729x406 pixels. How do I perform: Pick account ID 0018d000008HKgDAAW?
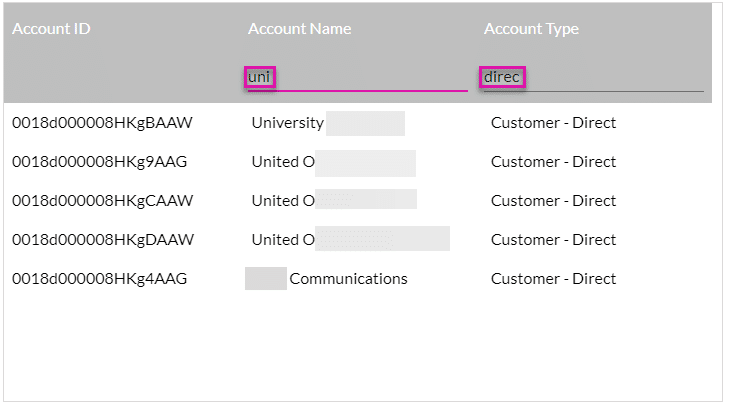[102, 240]
